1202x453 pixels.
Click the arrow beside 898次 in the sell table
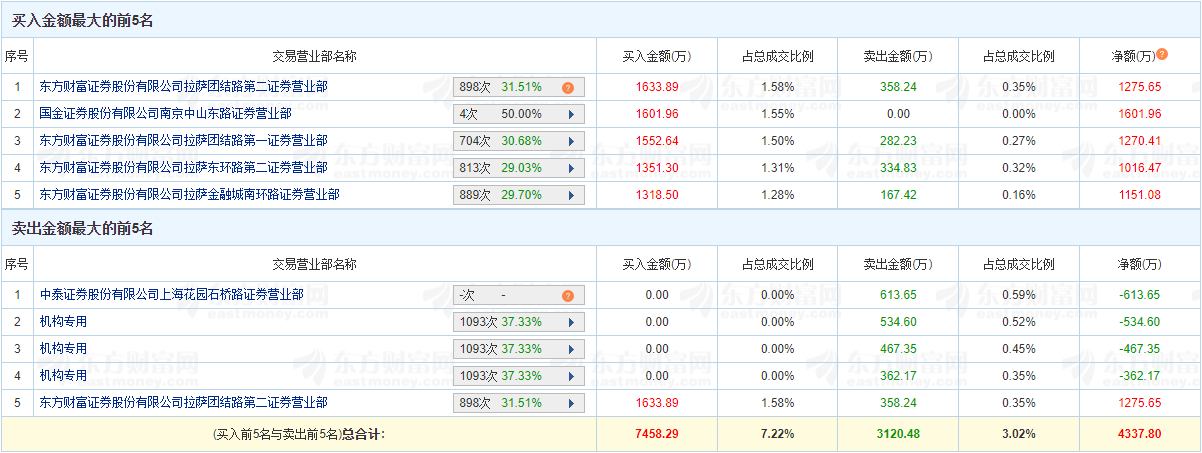pyautogui.click(x=571, y=403)
